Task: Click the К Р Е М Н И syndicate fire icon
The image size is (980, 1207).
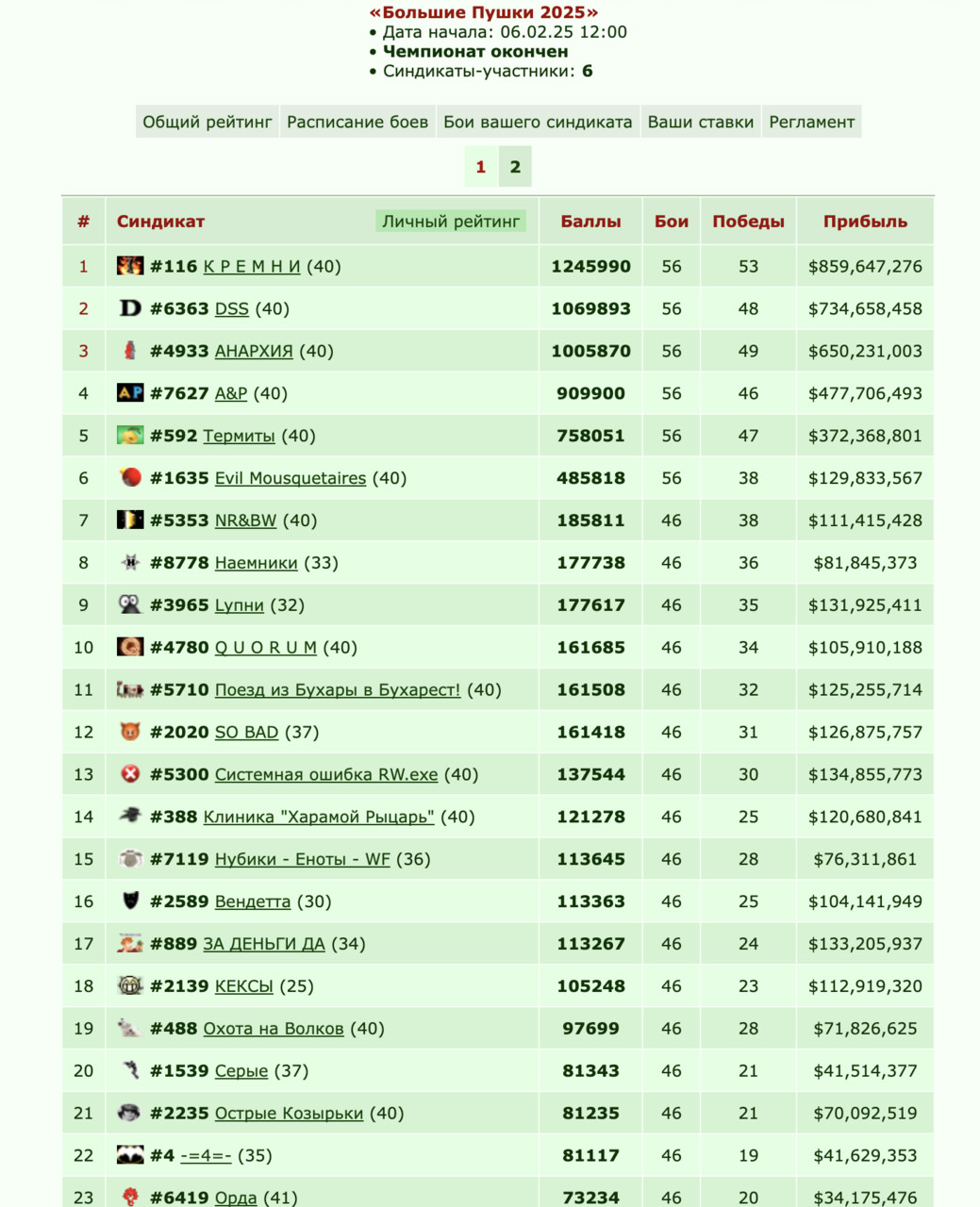Action: pyautogui.click(x=130, y=266)
